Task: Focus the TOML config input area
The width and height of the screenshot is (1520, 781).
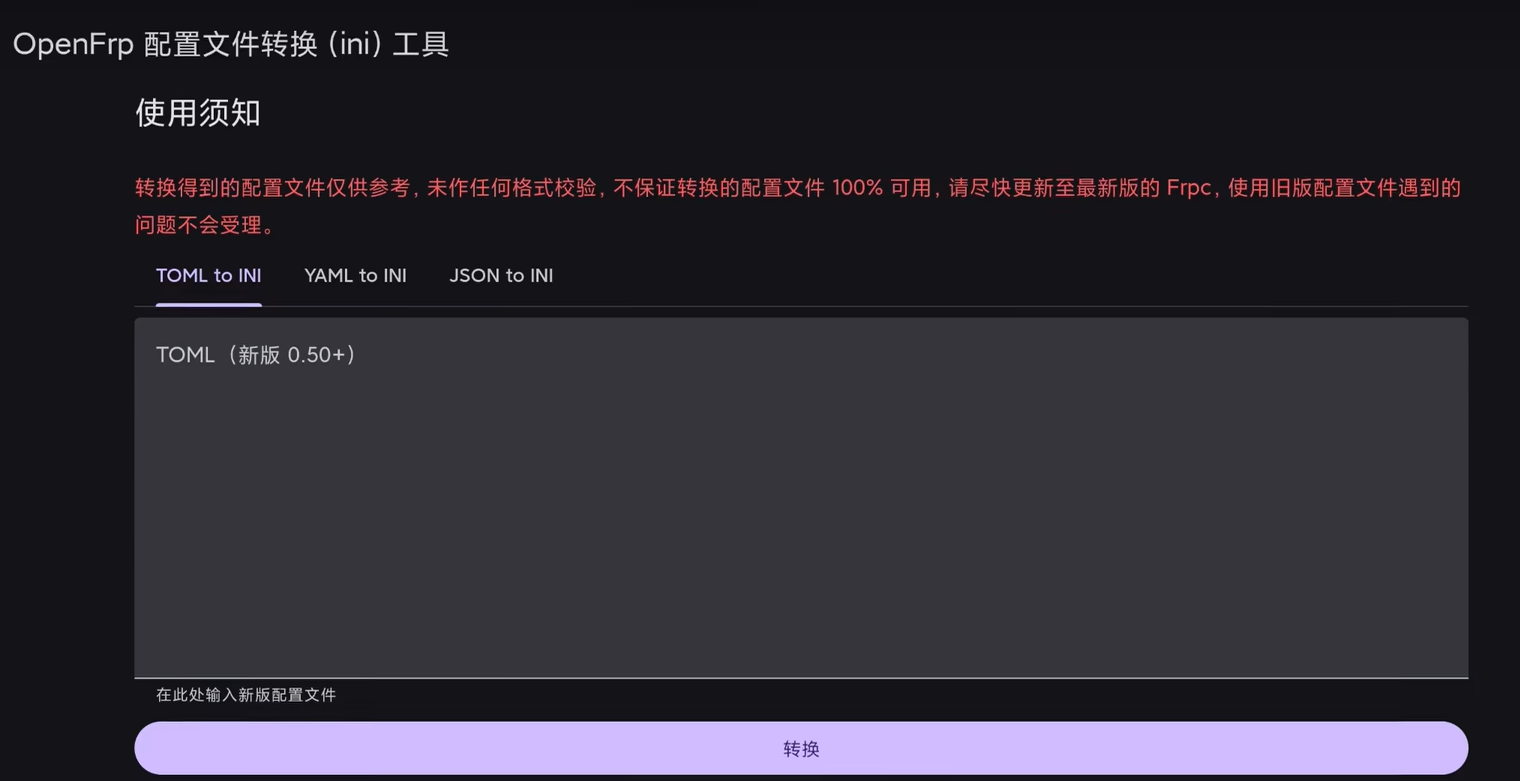Action: [x=801, y=498]
